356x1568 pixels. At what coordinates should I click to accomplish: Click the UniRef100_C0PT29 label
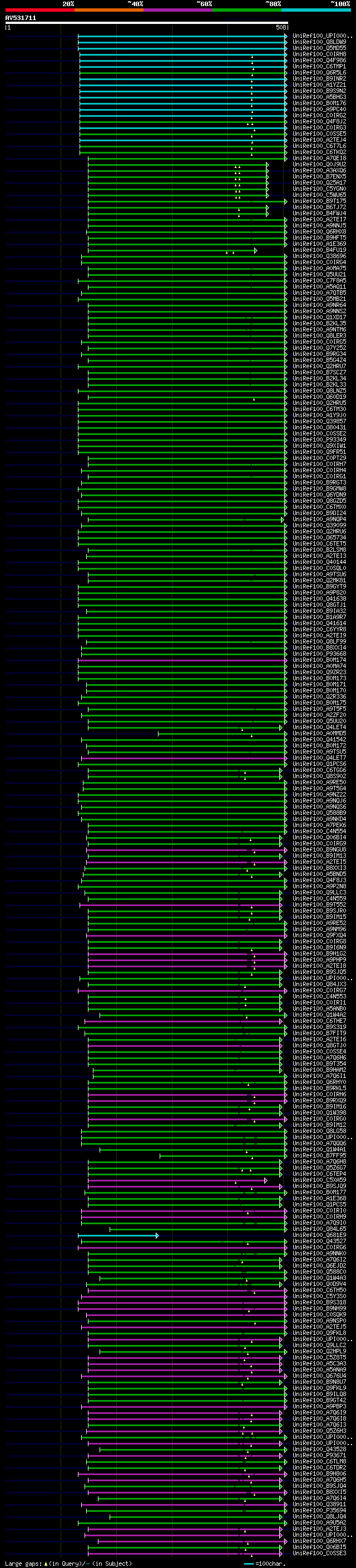[319, 458]
